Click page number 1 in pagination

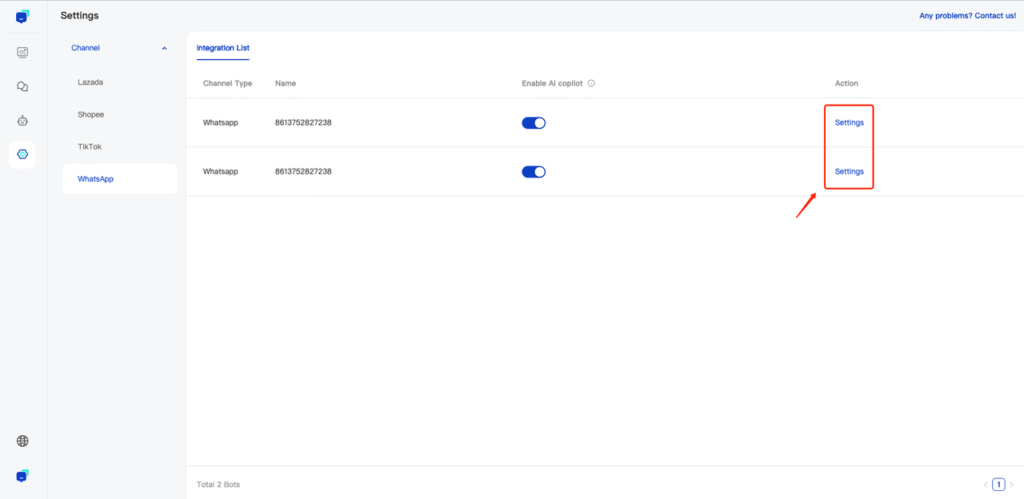pos(999,485)
